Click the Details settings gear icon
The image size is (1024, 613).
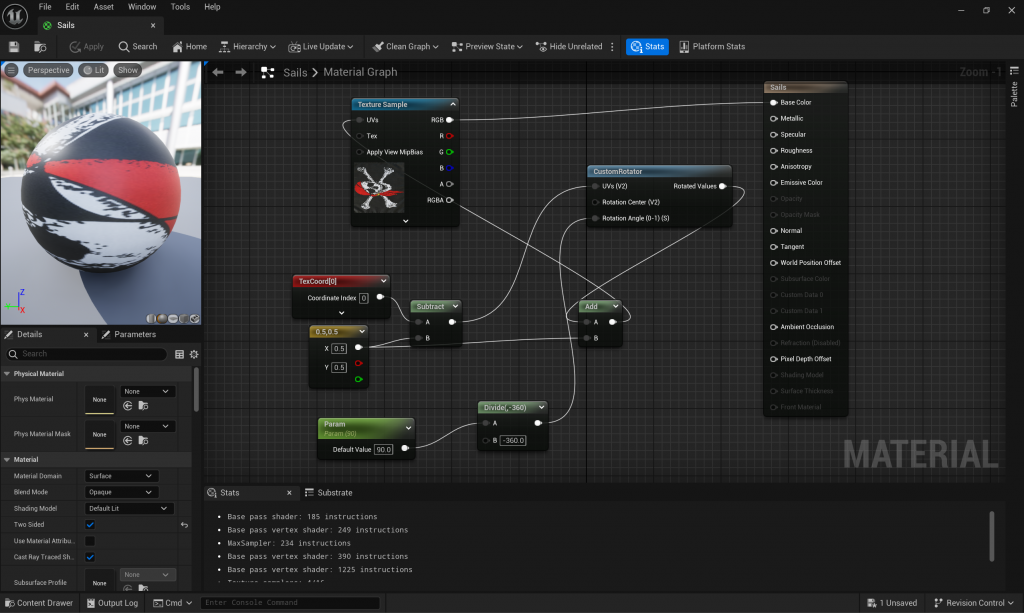[x=194, y=354]
